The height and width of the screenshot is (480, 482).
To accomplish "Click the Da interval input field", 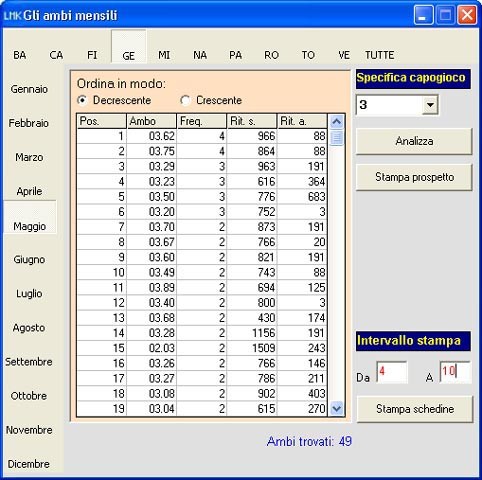I will click(392, 372).
